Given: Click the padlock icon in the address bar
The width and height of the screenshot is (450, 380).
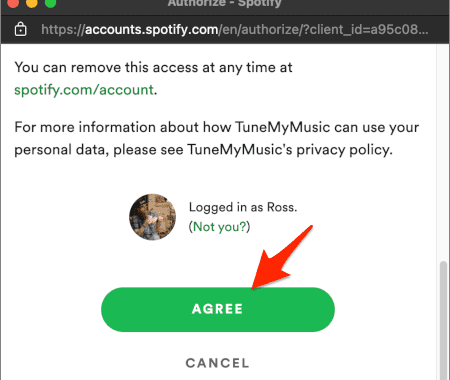Looking at the screenshot, I should tap(21, 29).
